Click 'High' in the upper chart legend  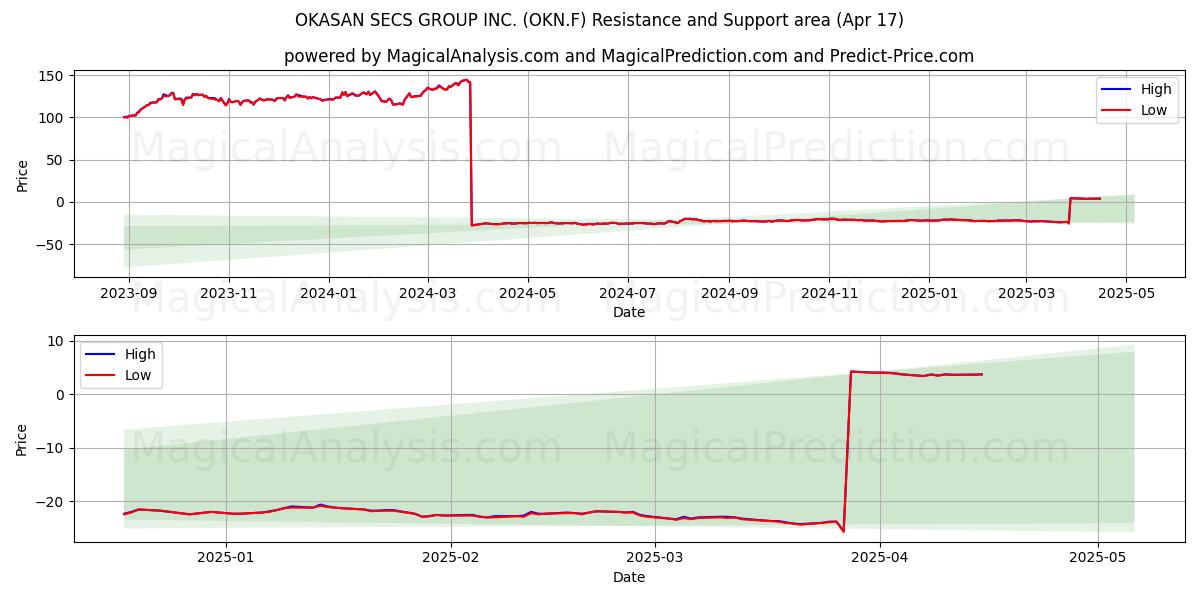point(1156,89)
